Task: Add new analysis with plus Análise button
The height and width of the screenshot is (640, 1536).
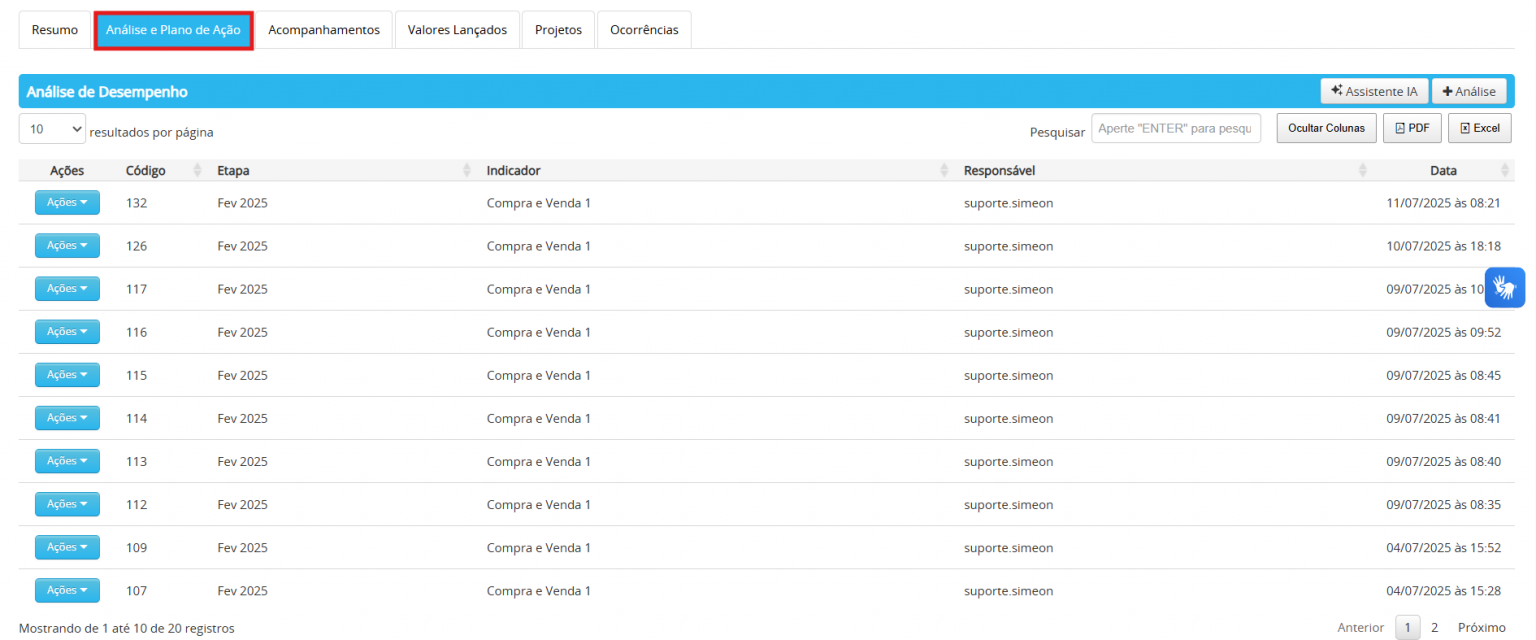Action: point(1469,91)
